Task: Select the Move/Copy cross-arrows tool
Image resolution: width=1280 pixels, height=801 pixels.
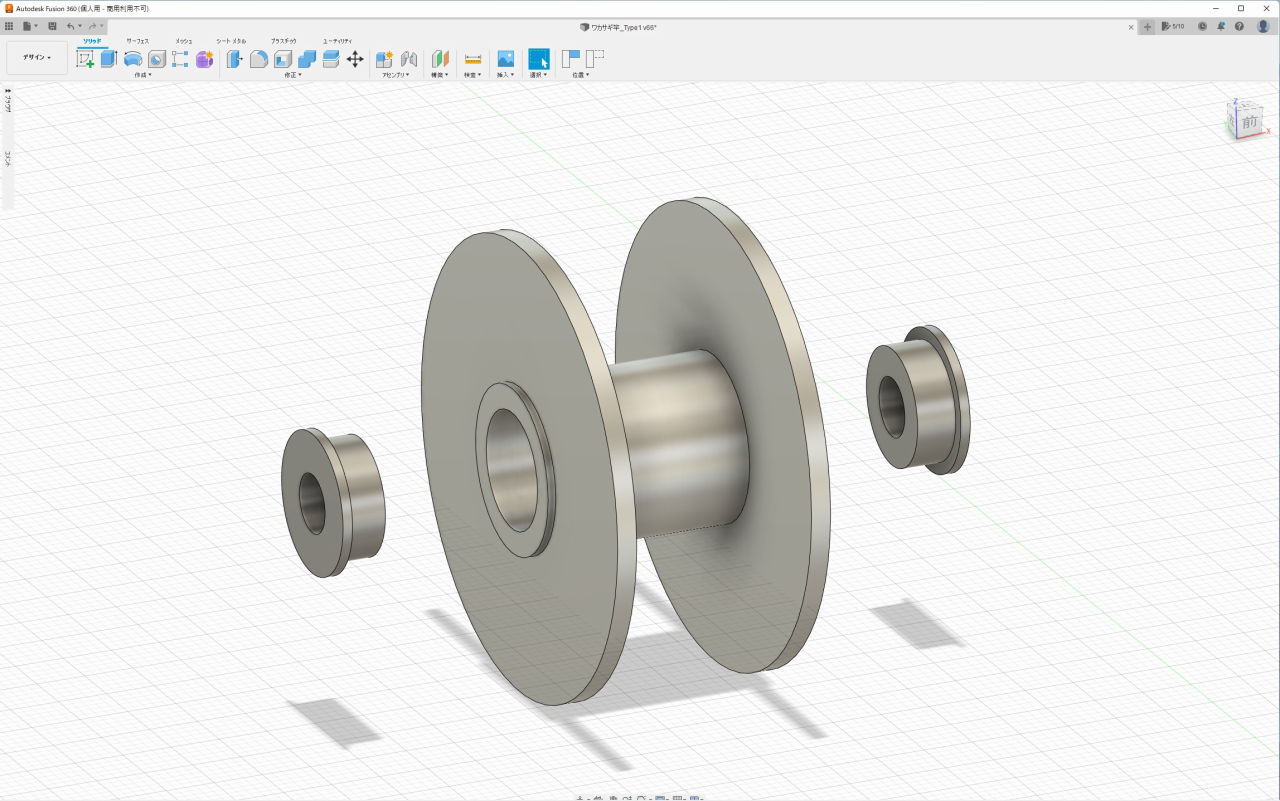Action: click(x=355, y=59)
